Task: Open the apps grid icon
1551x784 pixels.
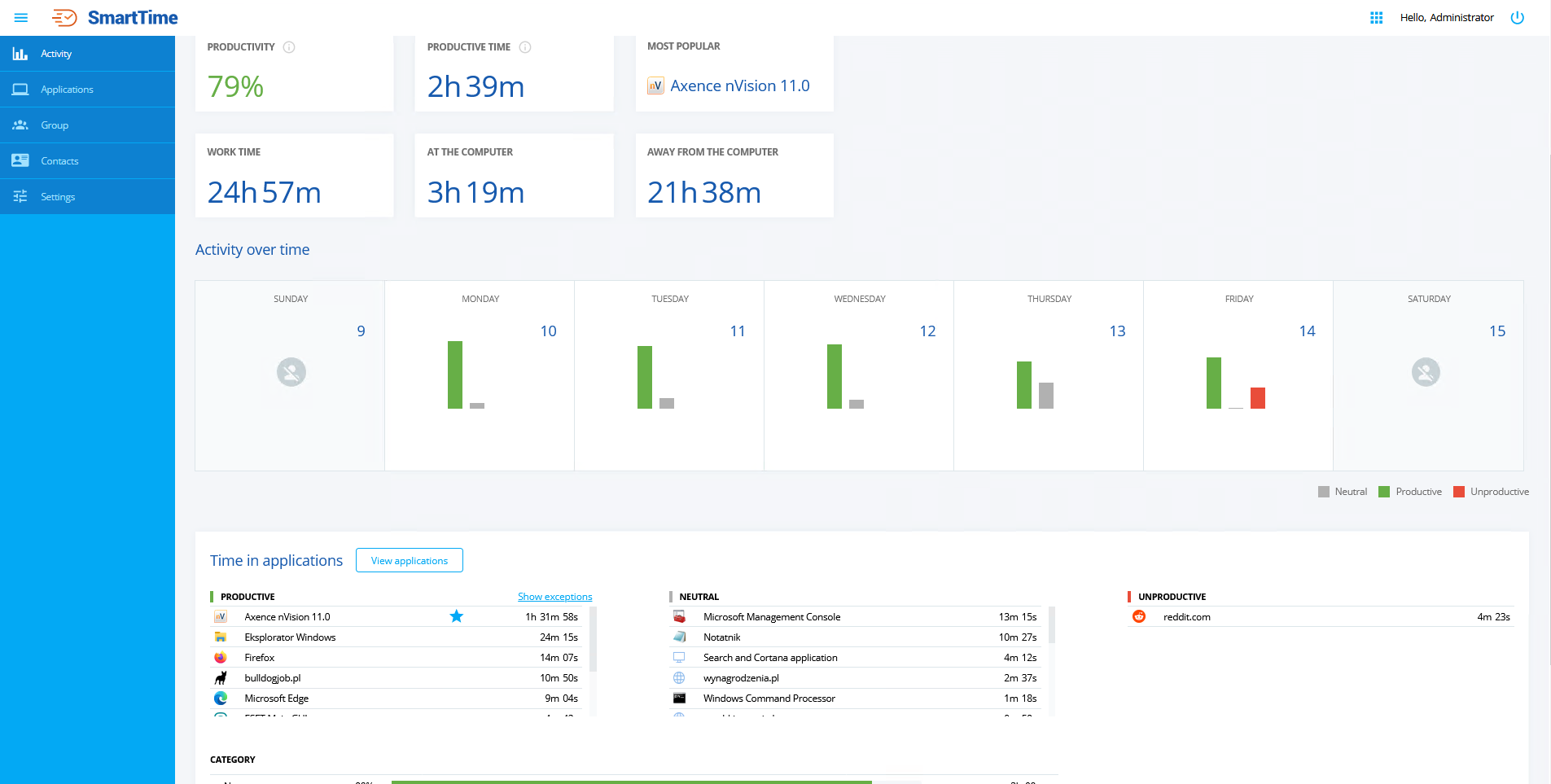Action: [1376, 18]
